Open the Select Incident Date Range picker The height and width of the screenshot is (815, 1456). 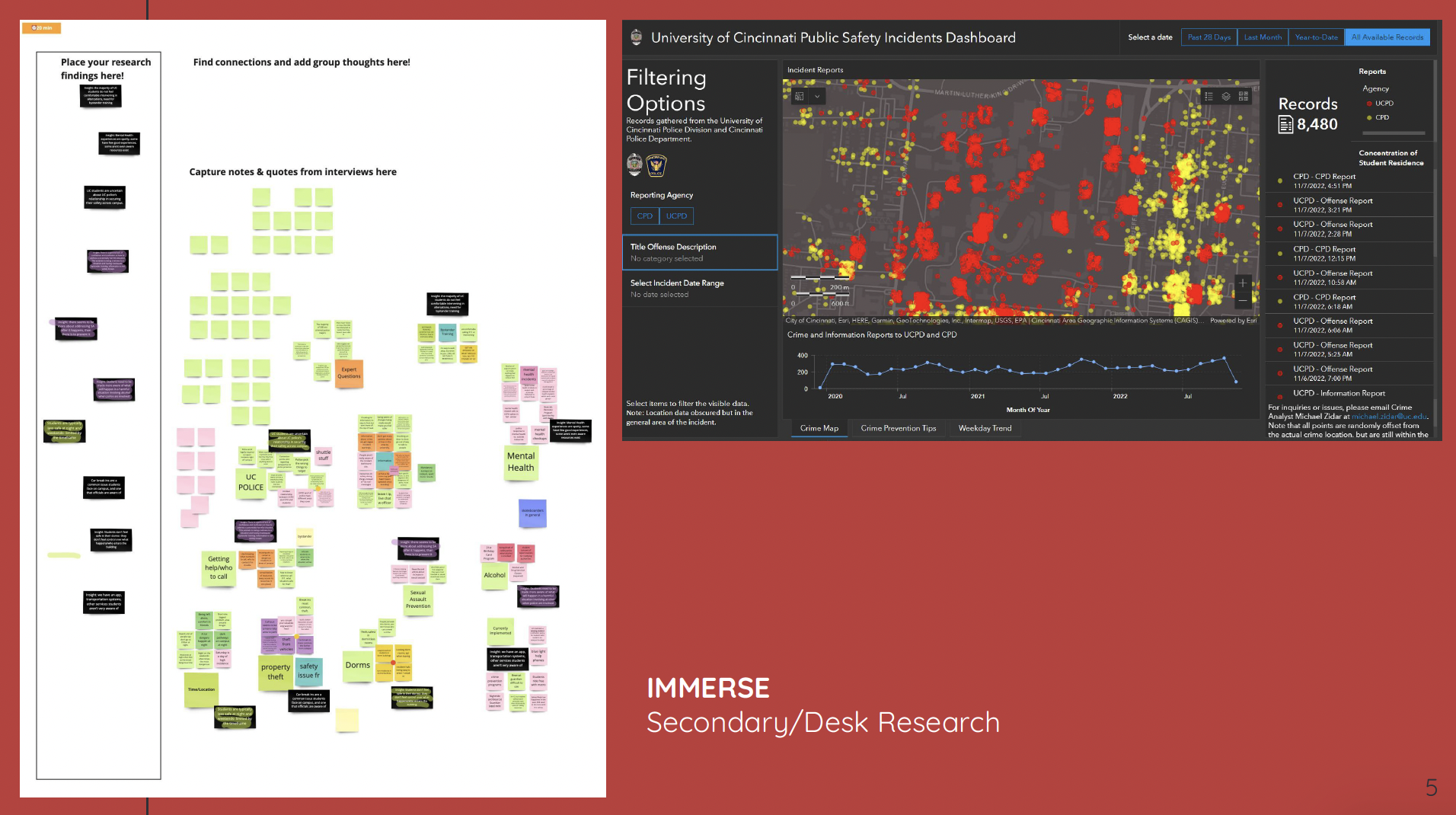[x=700, y=289]
